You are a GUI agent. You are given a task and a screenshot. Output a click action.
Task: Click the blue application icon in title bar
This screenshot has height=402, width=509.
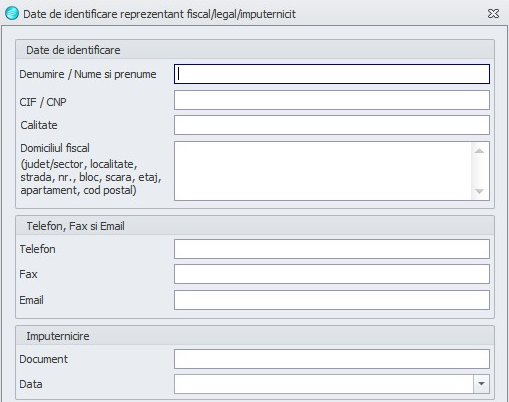(12, 14)
